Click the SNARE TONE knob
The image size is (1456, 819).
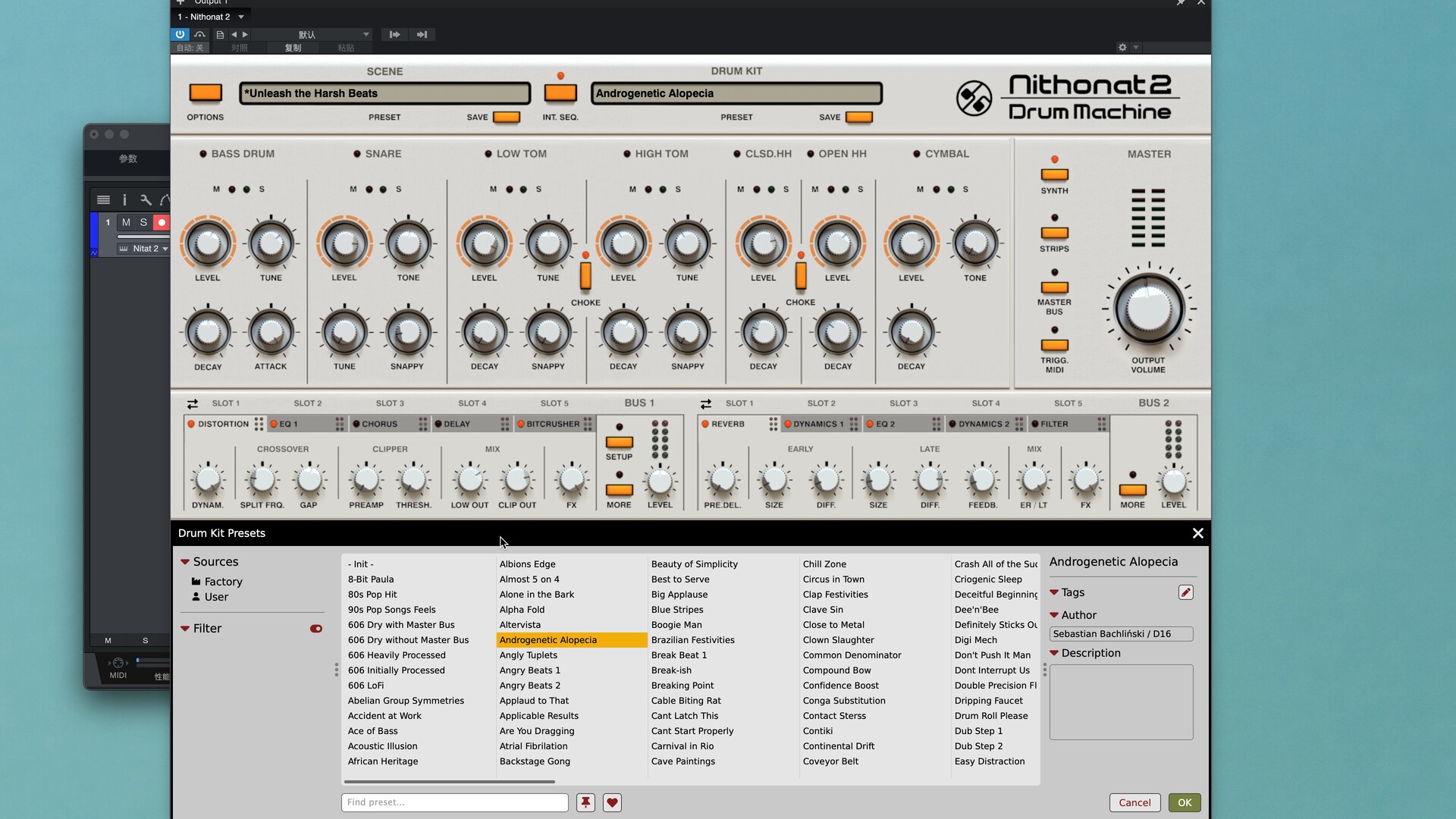tap(408, 243)
